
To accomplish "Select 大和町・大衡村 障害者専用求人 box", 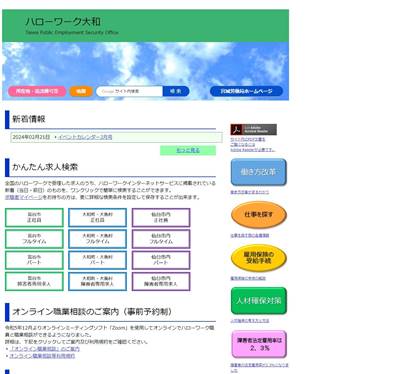I will (98, 281).
